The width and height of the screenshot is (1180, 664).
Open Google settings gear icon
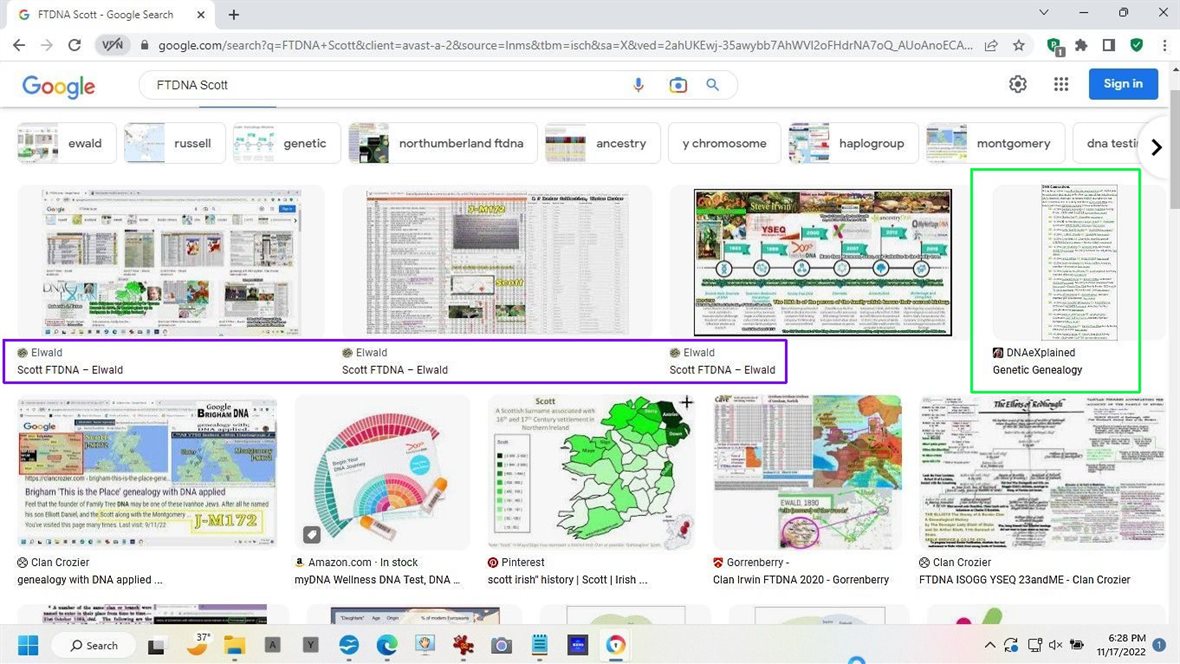(1017, 84)
